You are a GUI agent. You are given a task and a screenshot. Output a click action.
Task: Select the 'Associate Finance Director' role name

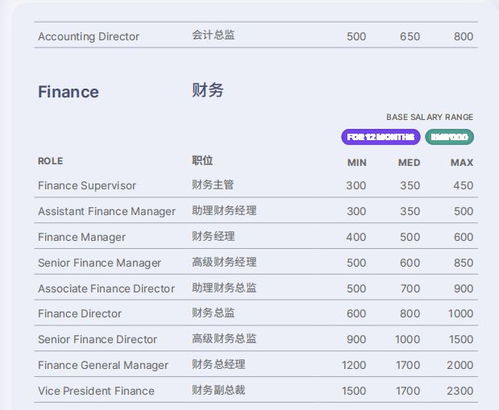(x=106, y=289)
